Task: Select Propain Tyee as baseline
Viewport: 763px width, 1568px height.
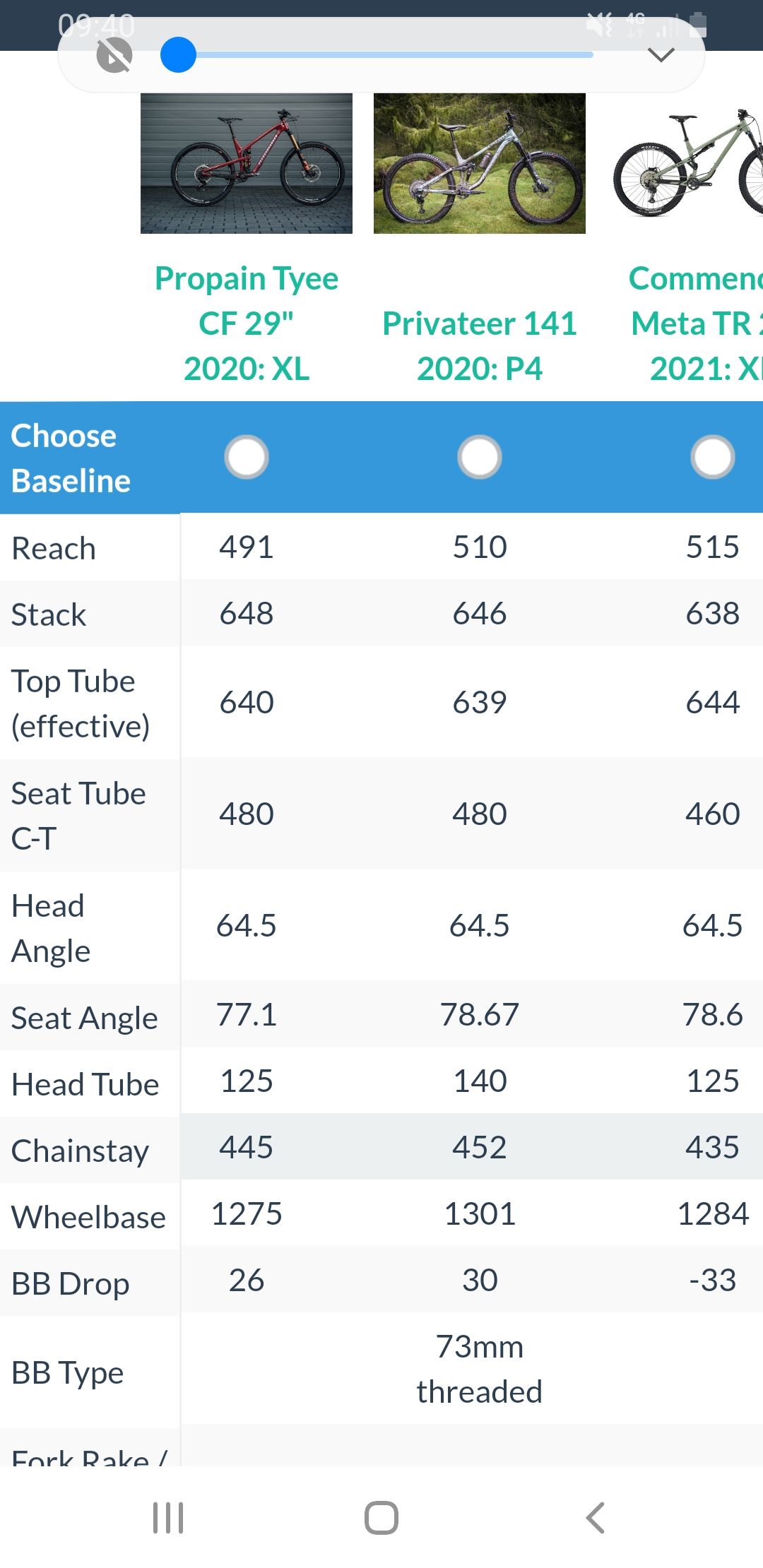Action: tap(247, 457)
